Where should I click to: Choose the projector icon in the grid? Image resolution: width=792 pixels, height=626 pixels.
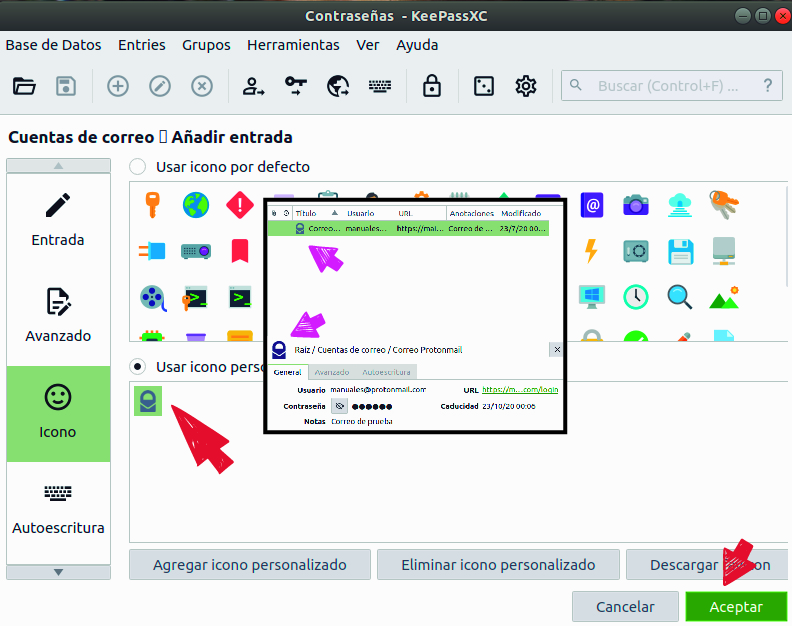click(196, 251)
